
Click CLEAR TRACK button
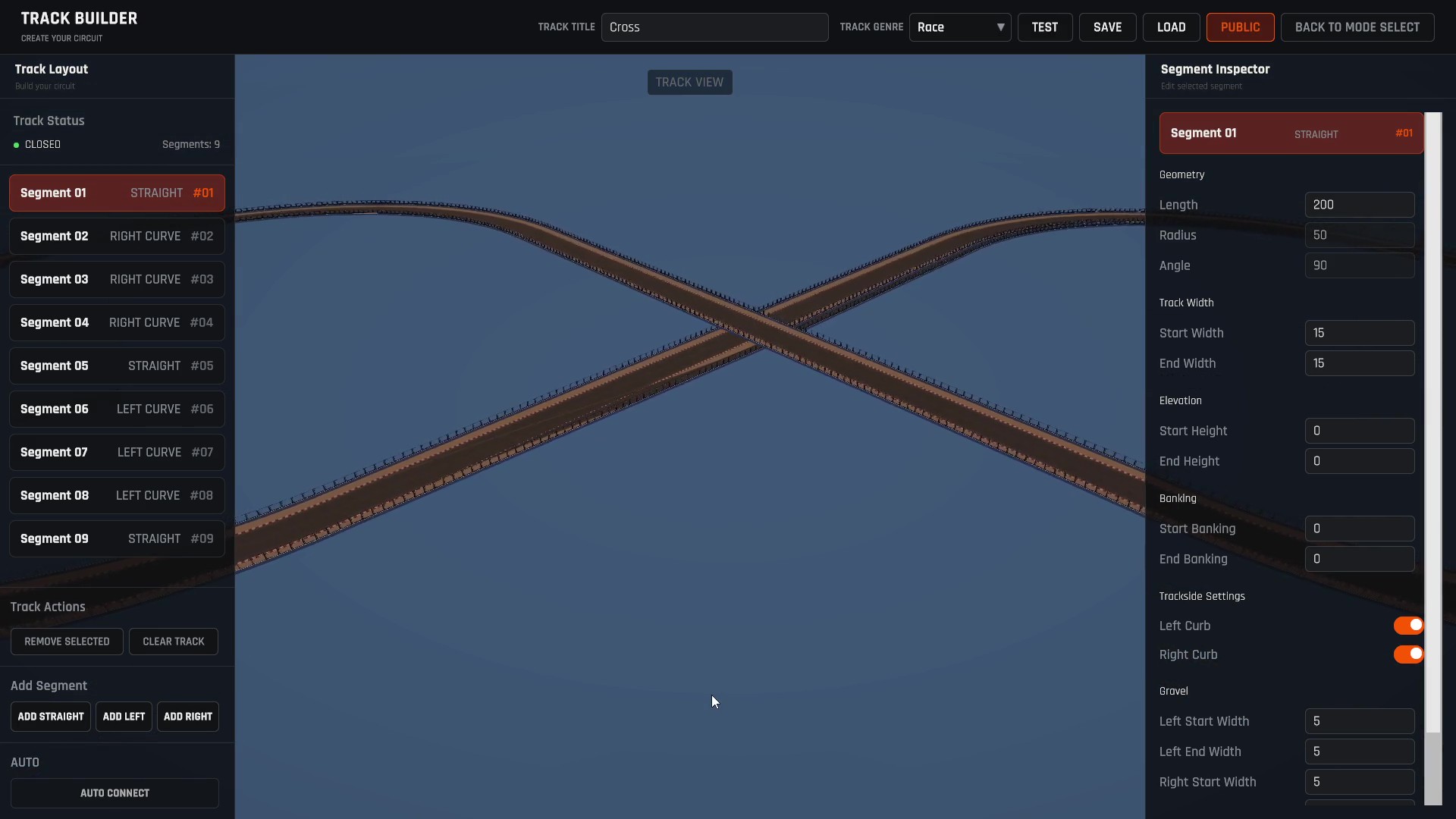pyautogui.click(x=174, y=642)
